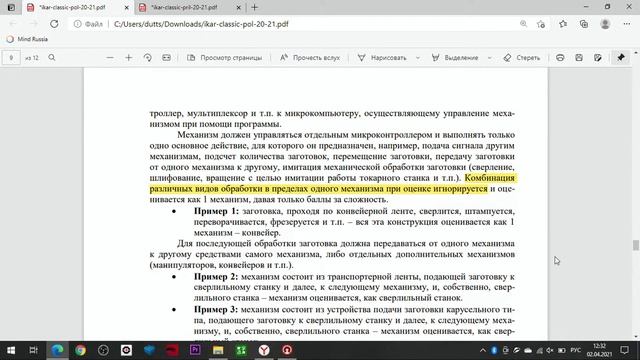Image resolution: width=640 pixels, height=360 pixels.
Task: Zoom in with the plus button
Action: [129, 58]
